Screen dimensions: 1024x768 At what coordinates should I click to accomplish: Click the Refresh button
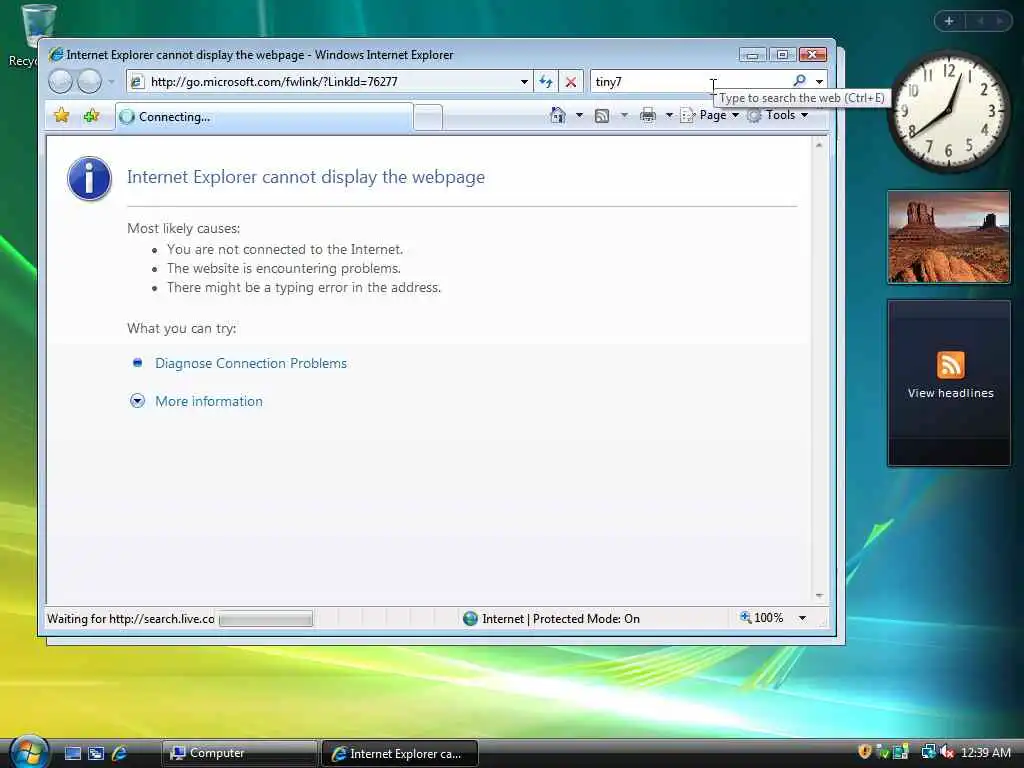[x=545, y=82]
